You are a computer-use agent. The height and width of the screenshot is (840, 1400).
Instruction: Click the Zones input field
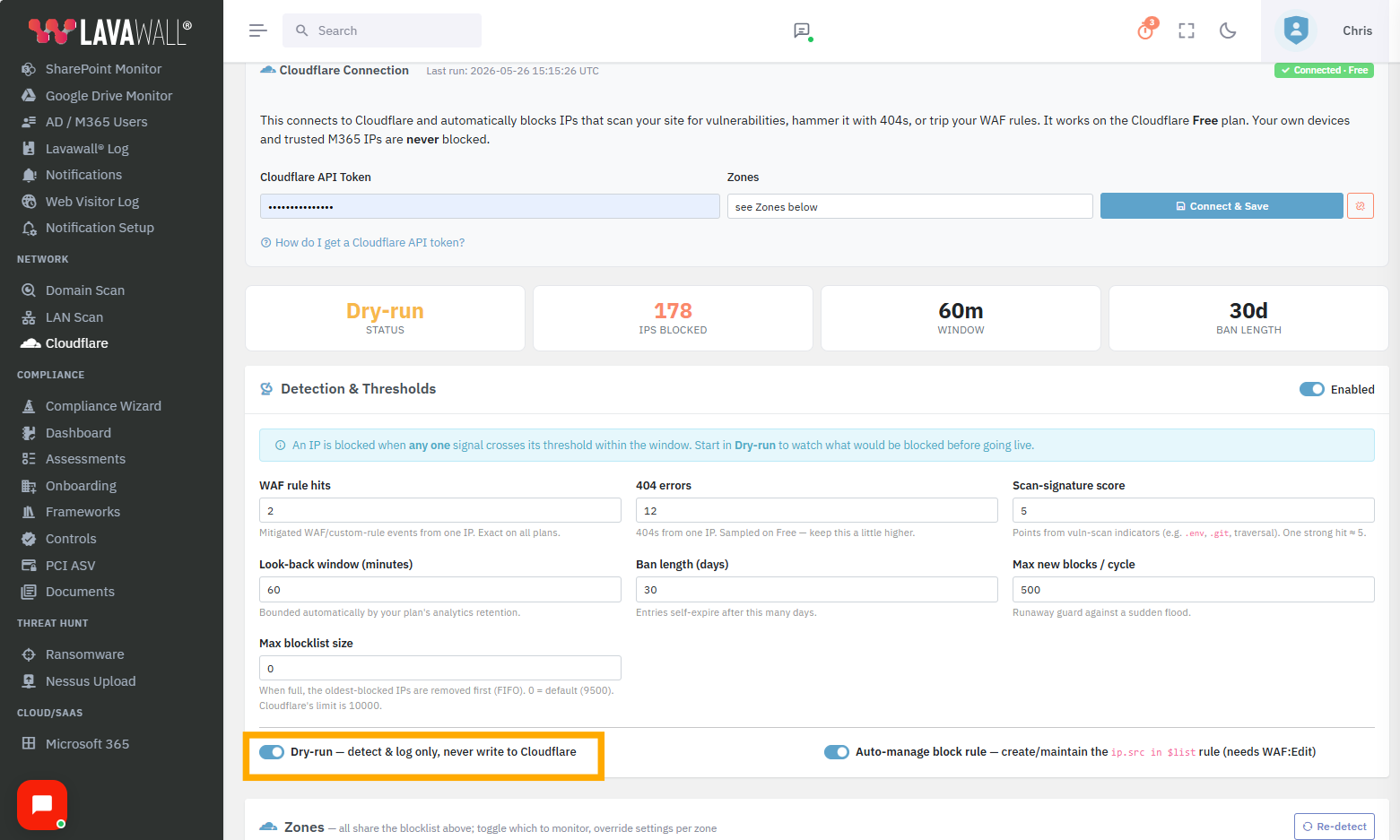point(909,206)
